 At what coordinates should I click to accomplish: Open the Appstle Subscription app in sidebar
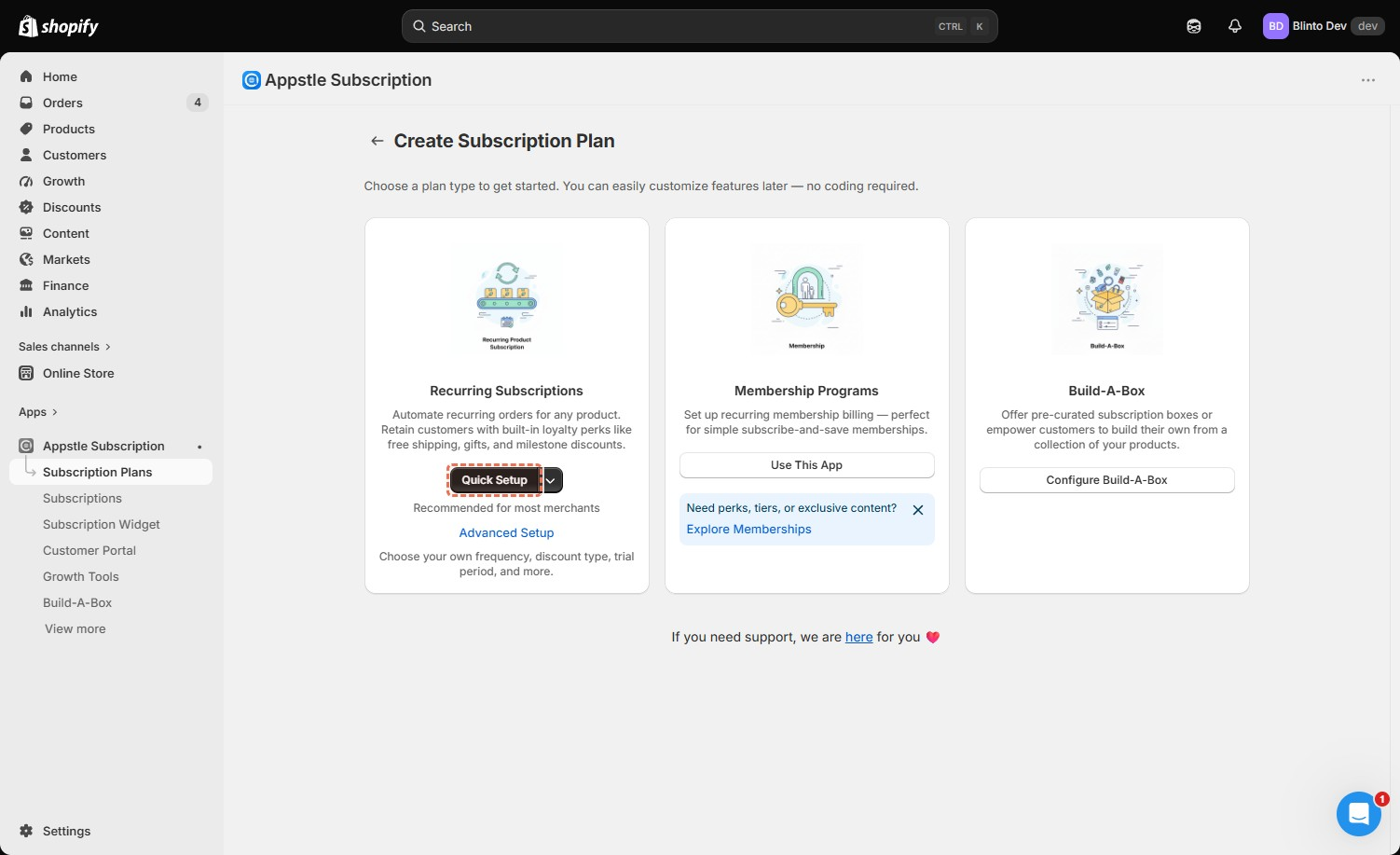tap(111, 446)
